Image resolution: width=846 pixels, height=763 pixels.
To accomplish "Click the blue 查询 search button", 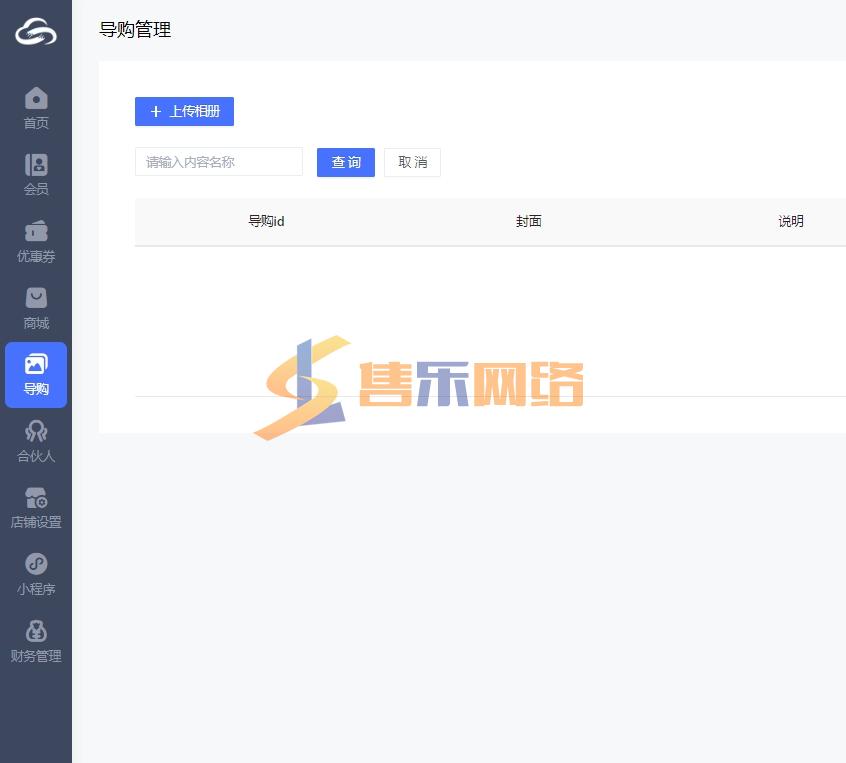I will click(x=346, y=162).
